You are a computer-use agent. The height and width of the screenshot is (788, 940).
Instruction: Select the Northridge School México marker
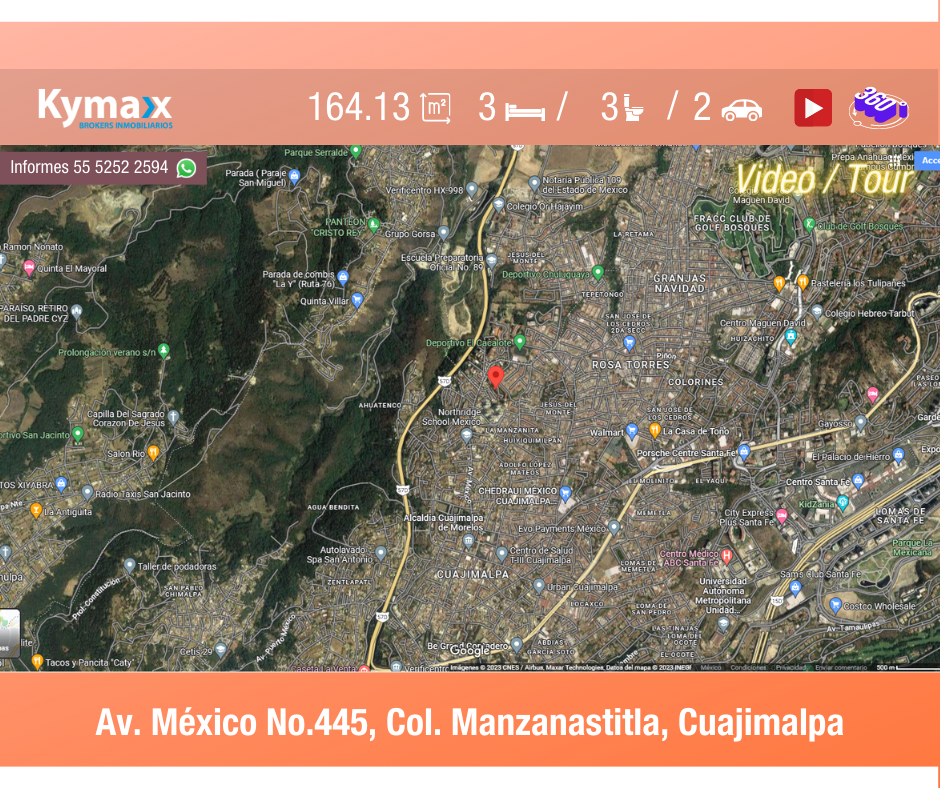click(467, 435)
